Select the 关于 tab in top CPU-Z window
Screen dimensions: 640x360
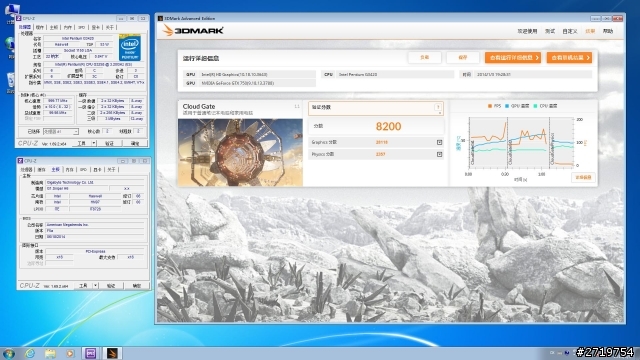[110, 27]
